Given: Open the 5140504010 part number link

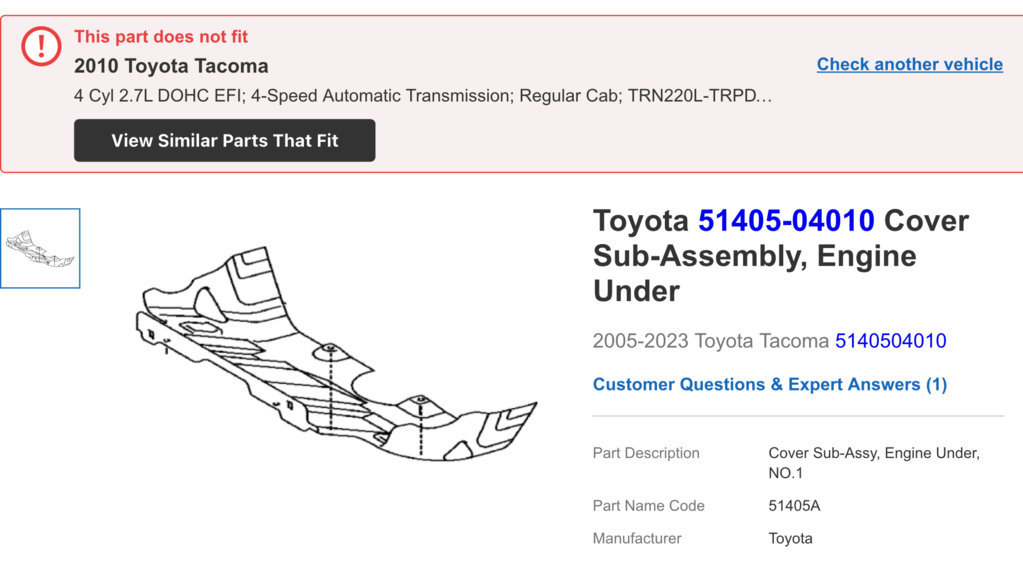Looking at the screenshot, I should coord(891,341).
